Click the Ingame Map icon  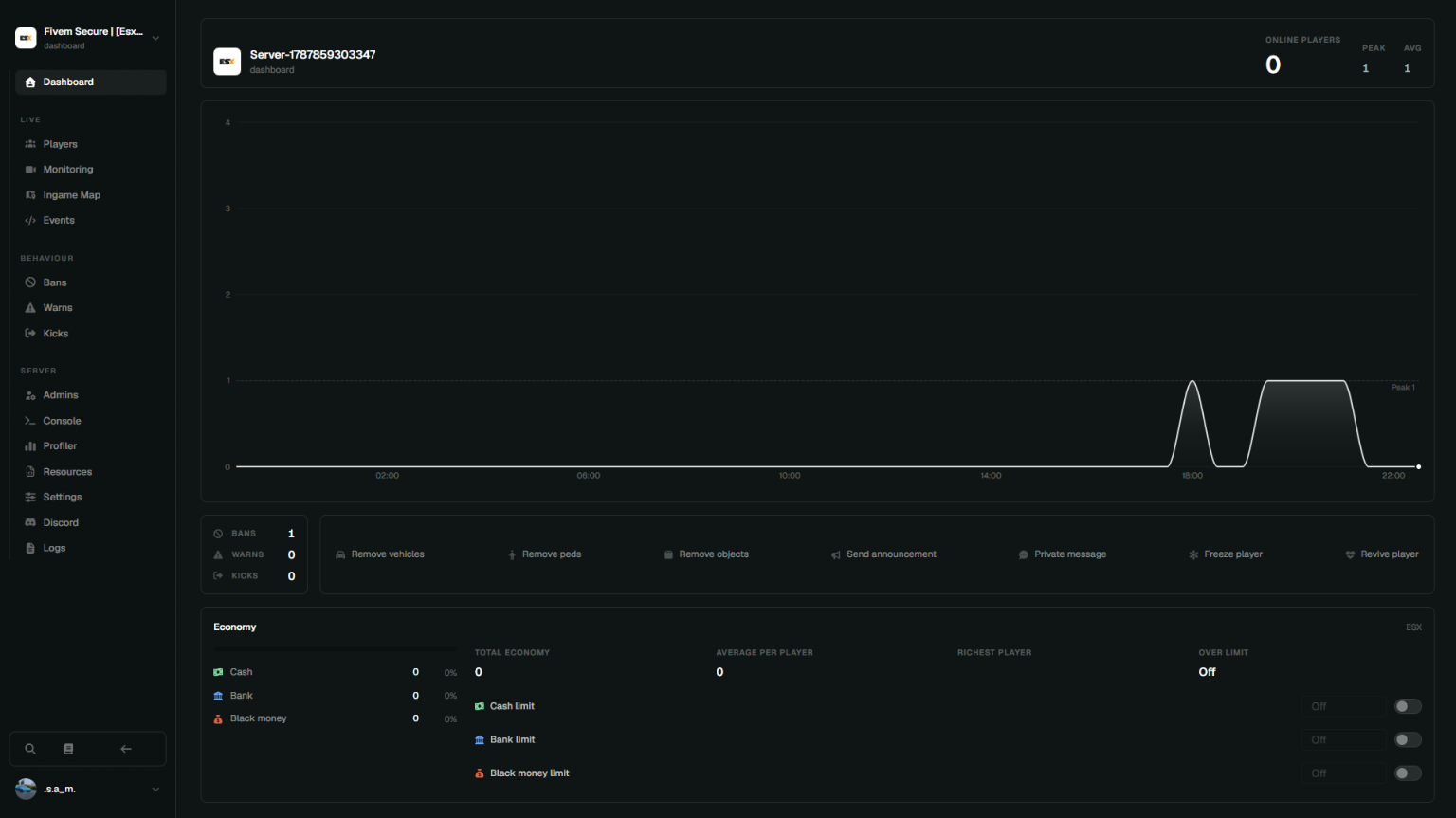pyautogui.click(x=30, y=195)
